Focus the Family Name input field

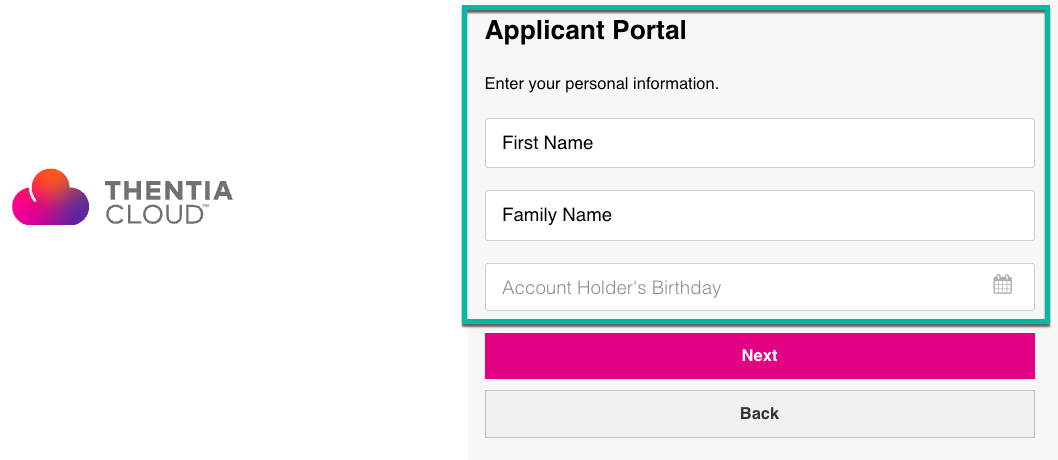760,215
